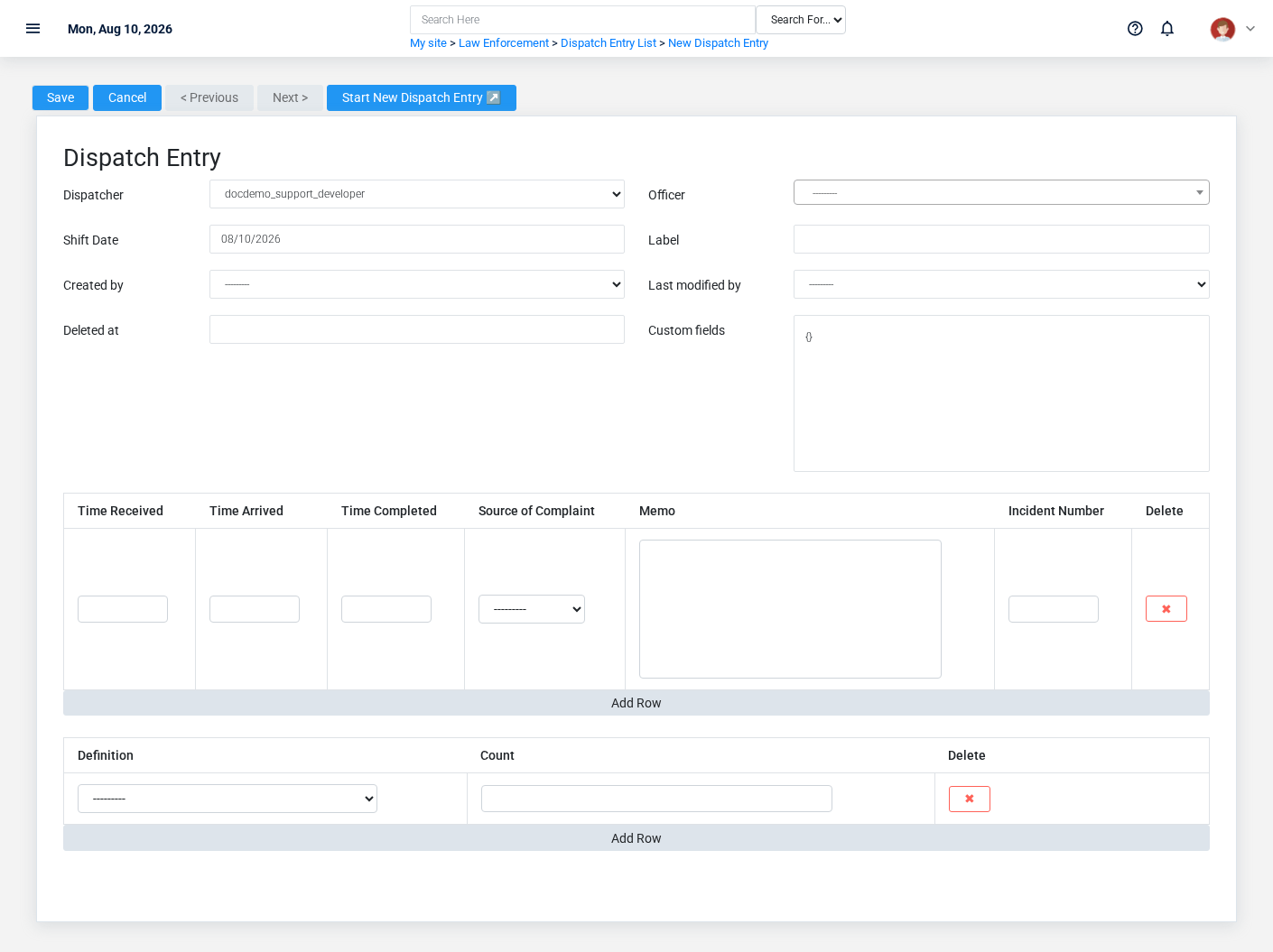Image resolution: width=1273 pixels, height=952 pixels.
Task: Follow the Dispatch Entry List breadcrumb
Action: pyautogui.click(x=609, y=43)
